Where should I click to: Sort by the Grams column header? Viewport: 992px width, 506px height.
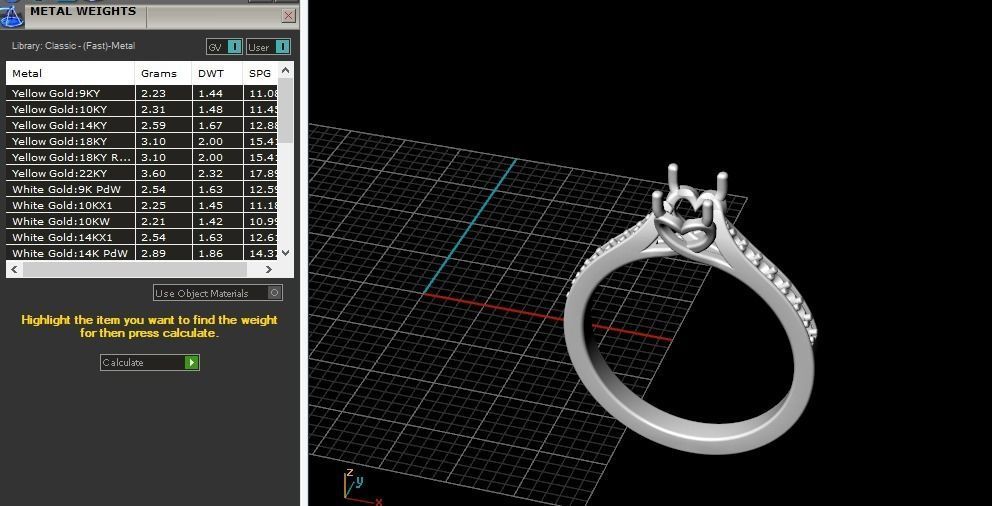(163, 73)
